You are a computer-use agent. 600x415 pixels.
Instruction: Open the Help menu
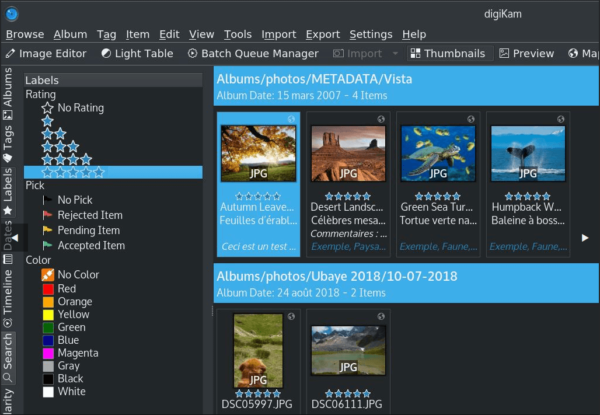[x=414, y=34]
